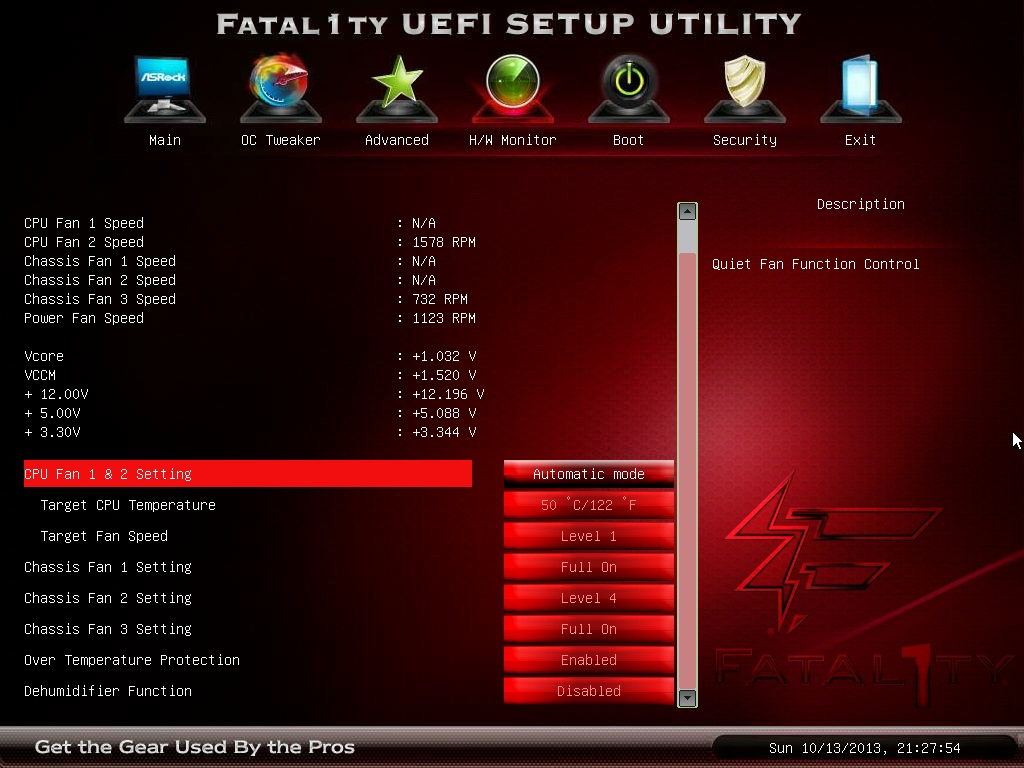
Task: Click the Chassis Fan 1 Speed label
Action: pos(100,261)
